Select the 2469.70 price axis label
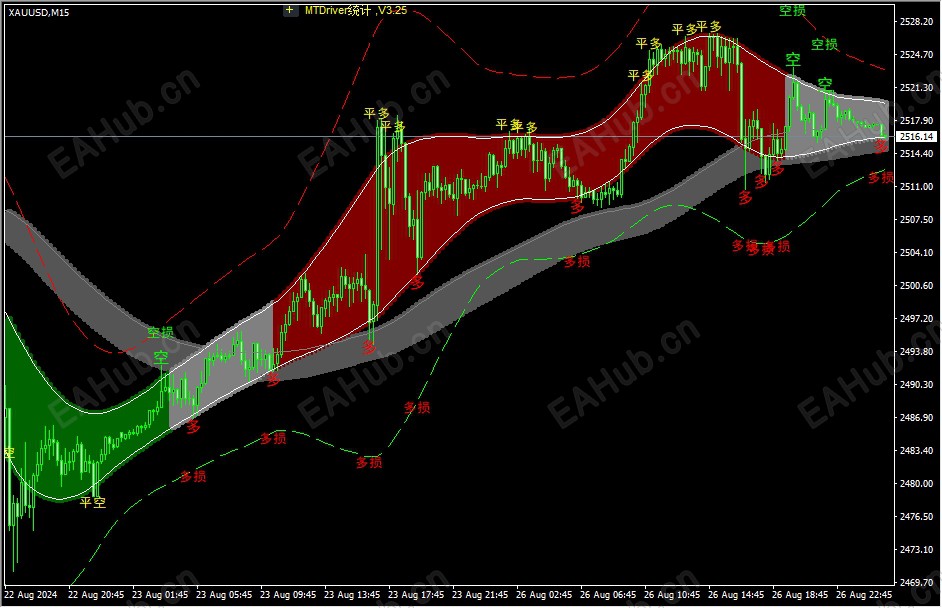The width and height of the screenshot is (942, 608). point(916,582)
